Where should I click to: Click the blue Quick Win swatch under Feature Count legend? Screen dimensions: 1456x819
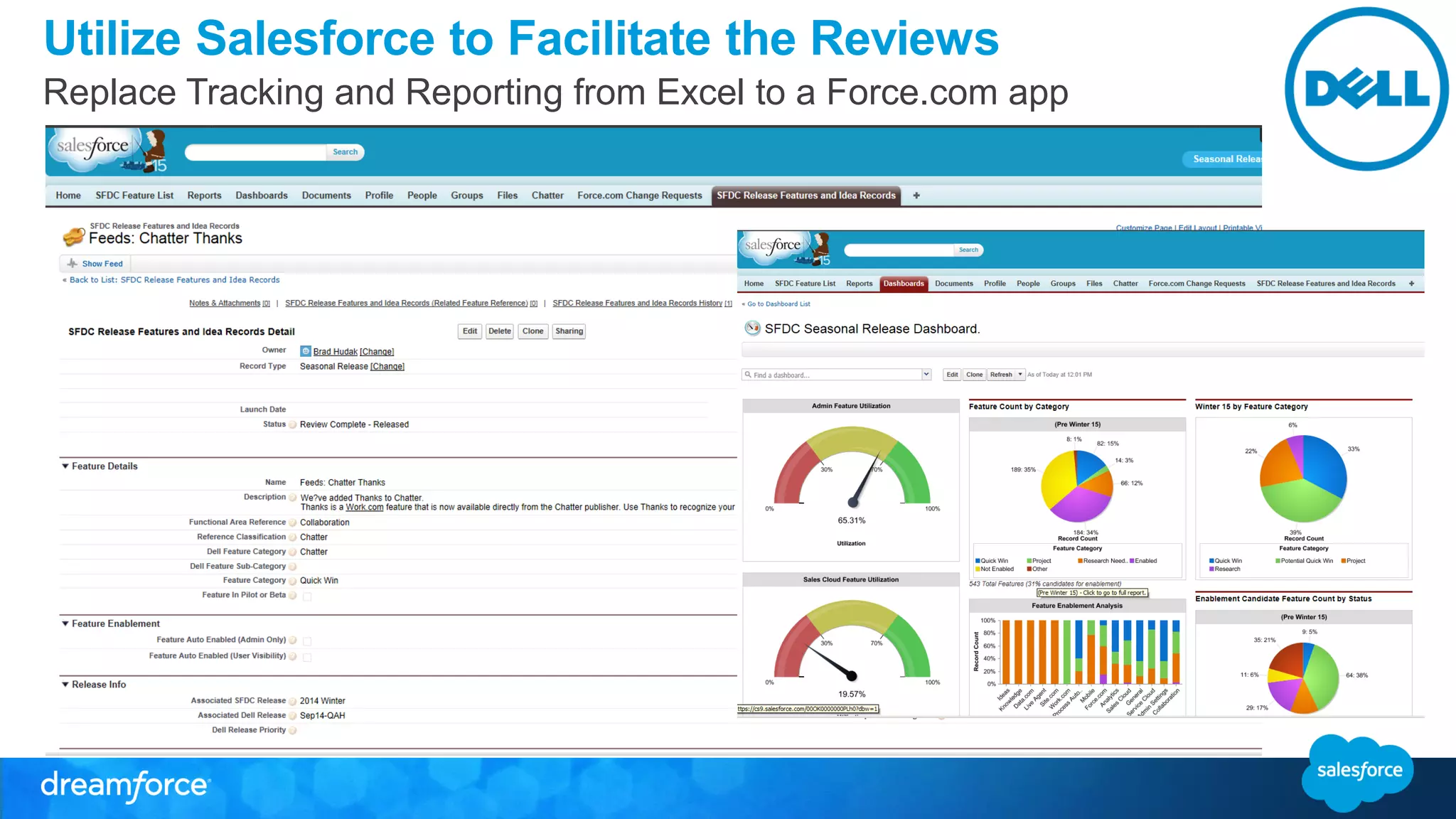pyautogui.click(x=978, y=561)
